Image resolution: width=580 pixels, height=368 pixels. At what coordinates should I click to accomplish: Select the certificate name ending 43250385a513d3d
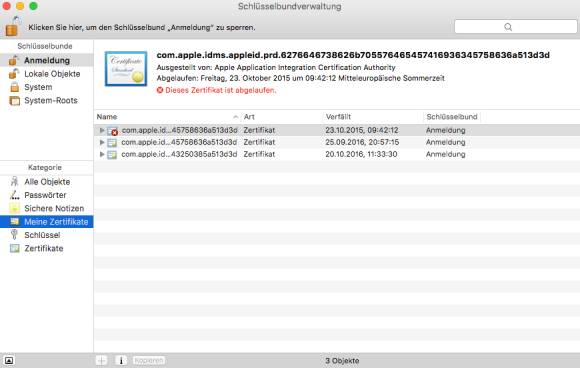coord(179,154)
